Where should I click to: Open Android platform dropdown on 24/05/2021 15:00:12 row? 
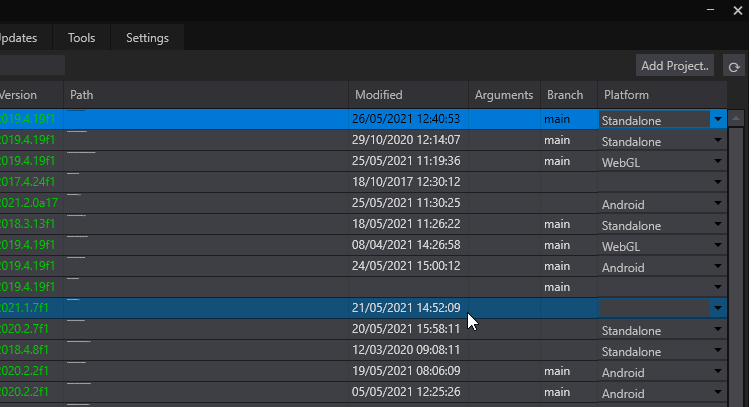pyautogui.click(x=717, y=266)
